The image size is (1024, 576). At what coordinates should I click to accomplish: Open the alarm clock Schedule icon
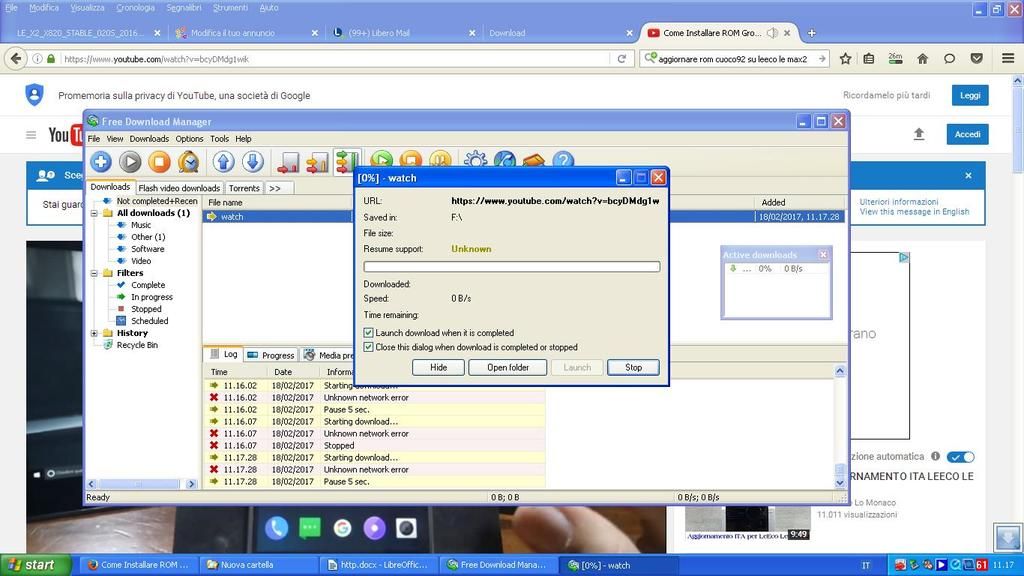pyautogui.click(x=189, y=161)
